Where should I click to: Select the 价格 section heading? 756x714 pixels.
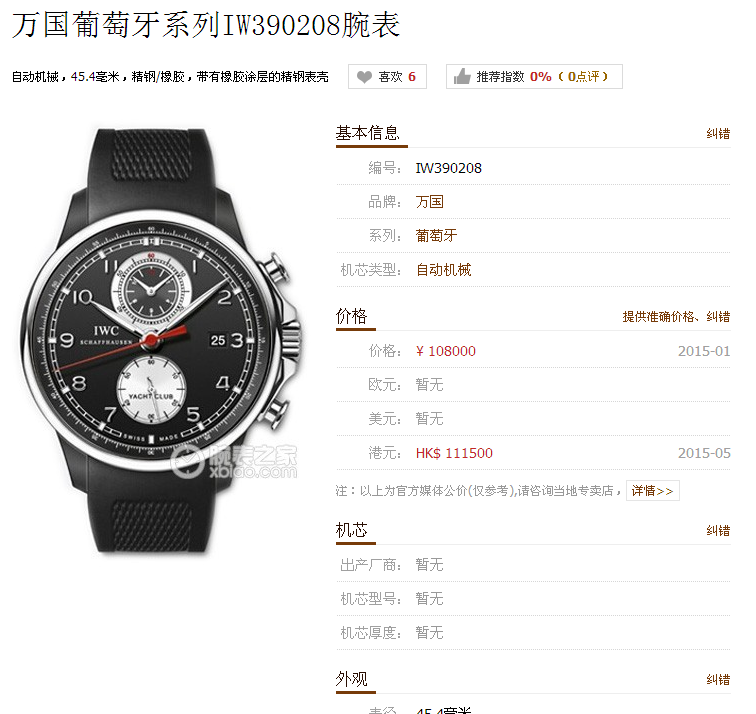[351, 316]
